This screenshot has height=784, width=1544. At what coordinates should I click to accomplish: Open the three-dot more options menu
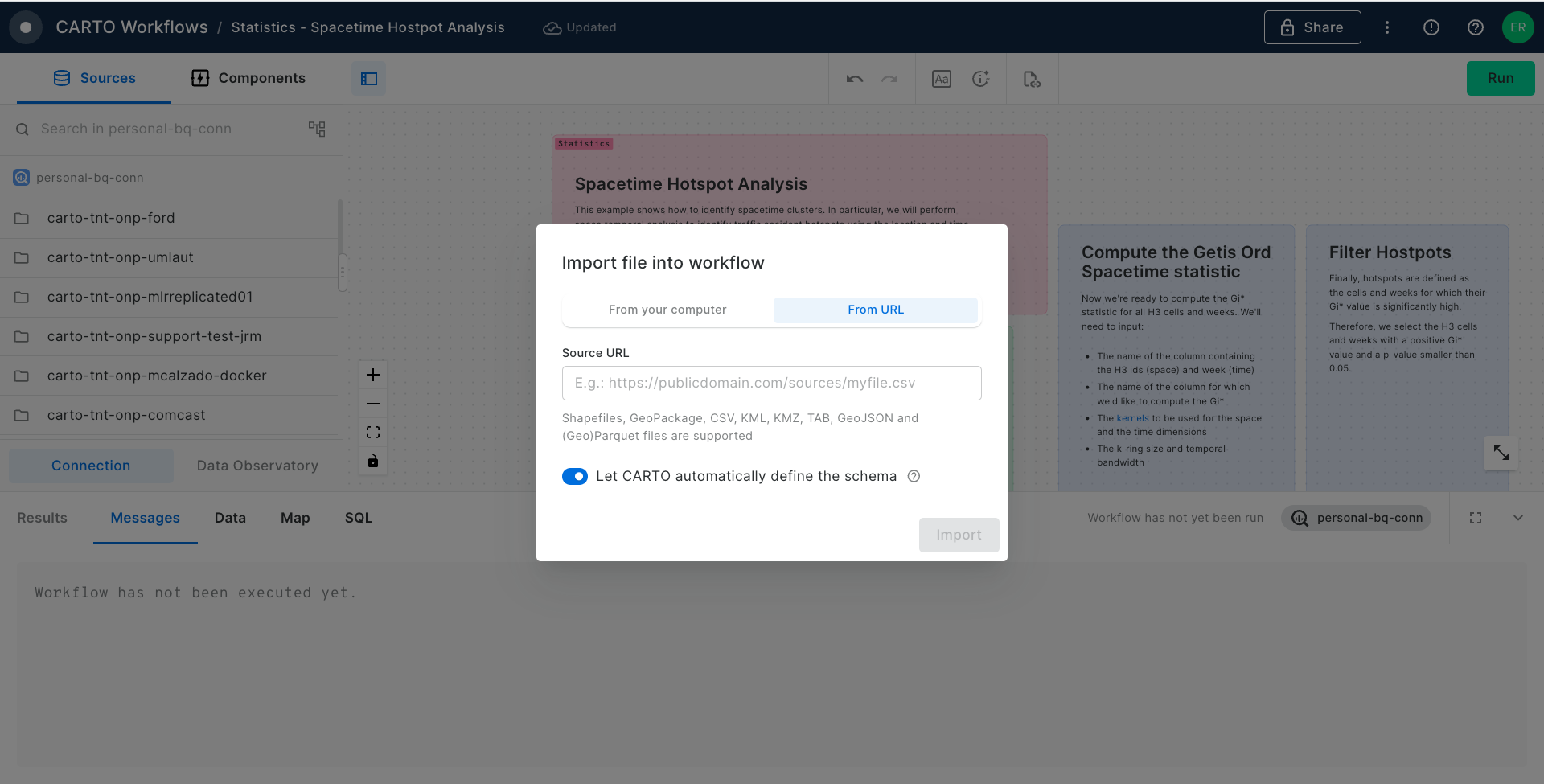coord(1387,27)
